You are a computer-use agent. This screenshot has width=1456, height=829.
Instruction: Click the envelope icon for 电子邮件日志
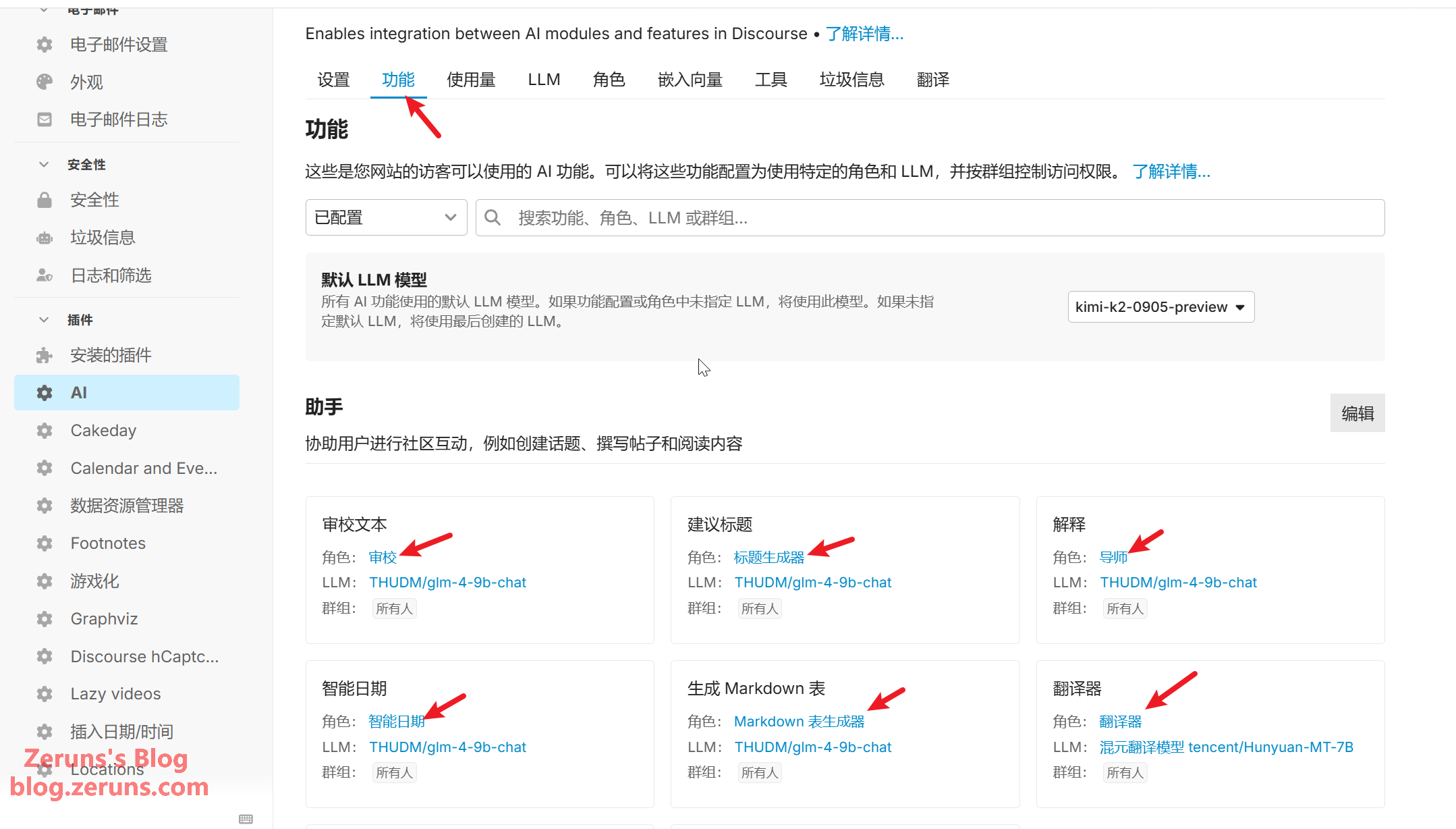coord(45,119)
